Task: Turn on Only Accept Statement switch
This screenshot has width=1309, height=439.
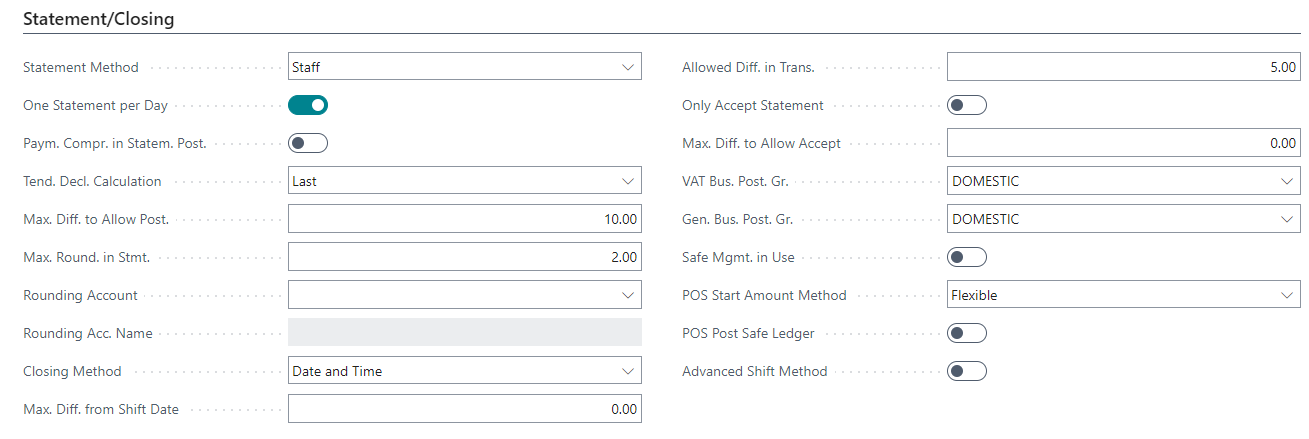Action: coord(966,105)
